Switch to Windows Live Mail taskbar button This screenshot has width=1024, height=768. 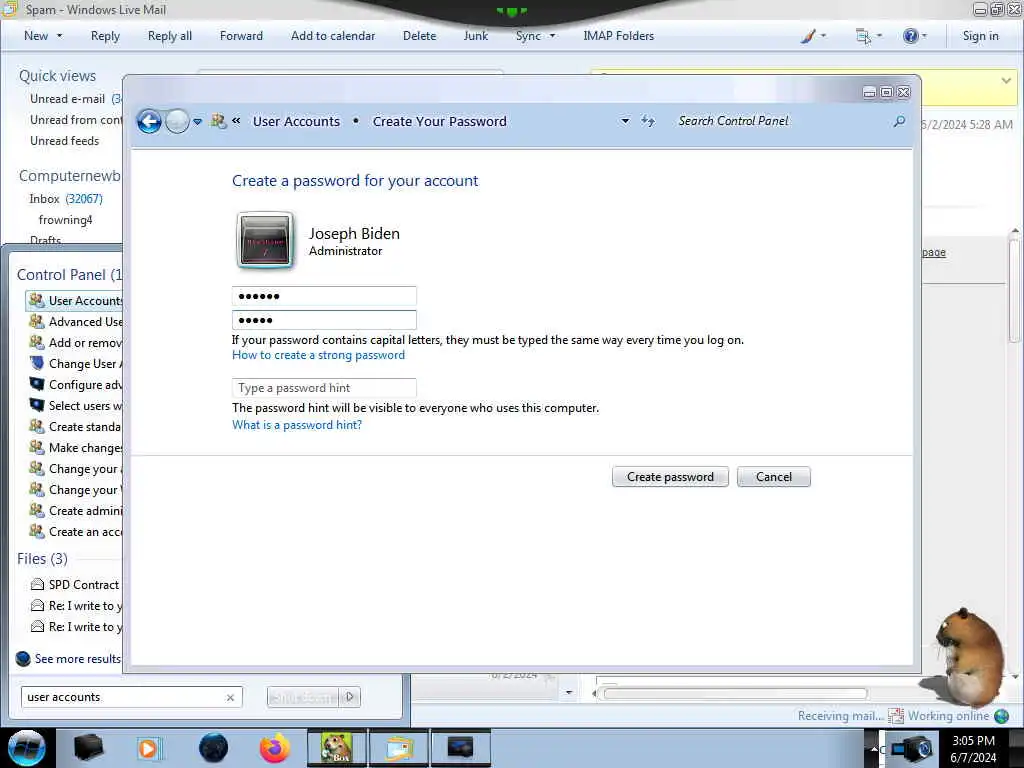[x=400, y=748]
